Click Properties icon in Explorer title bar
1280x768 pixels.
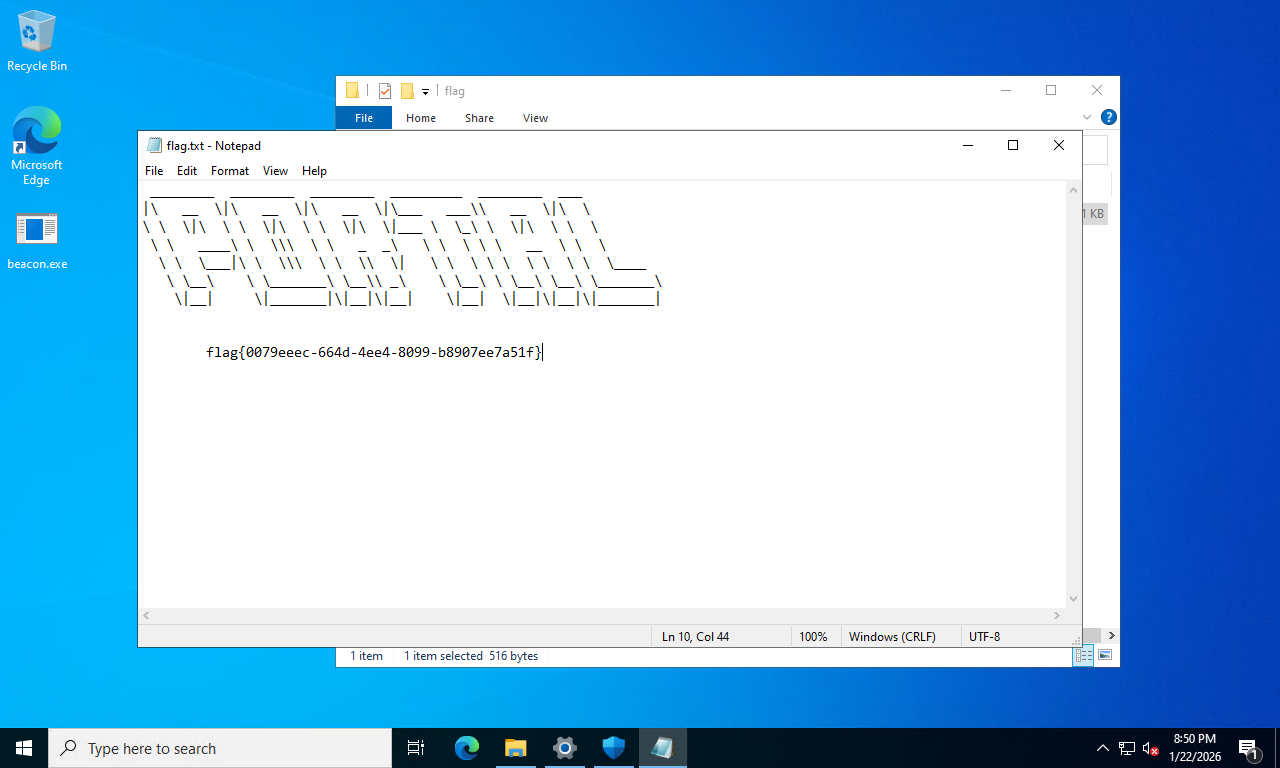(385, 91)
